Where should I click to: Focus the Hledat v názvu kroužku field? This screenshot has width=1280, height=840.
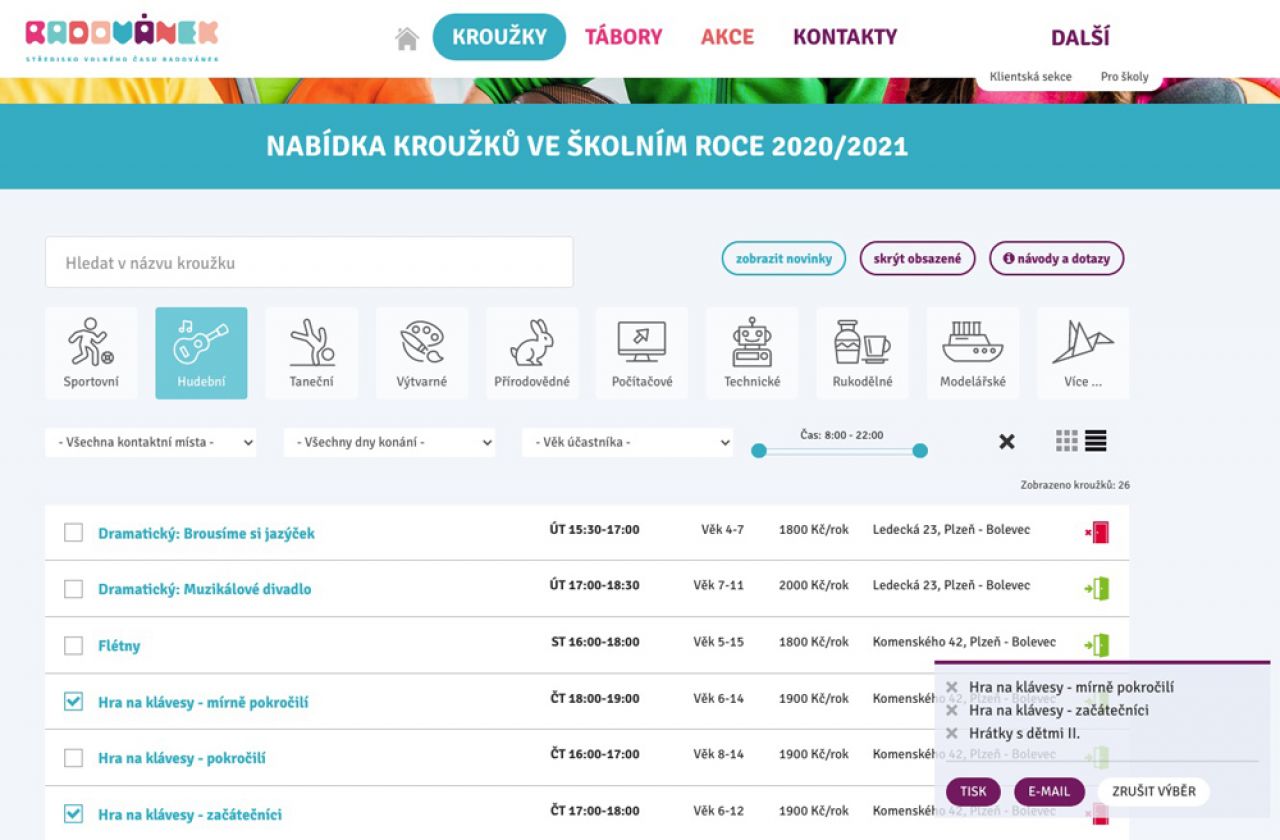point(309,263)
